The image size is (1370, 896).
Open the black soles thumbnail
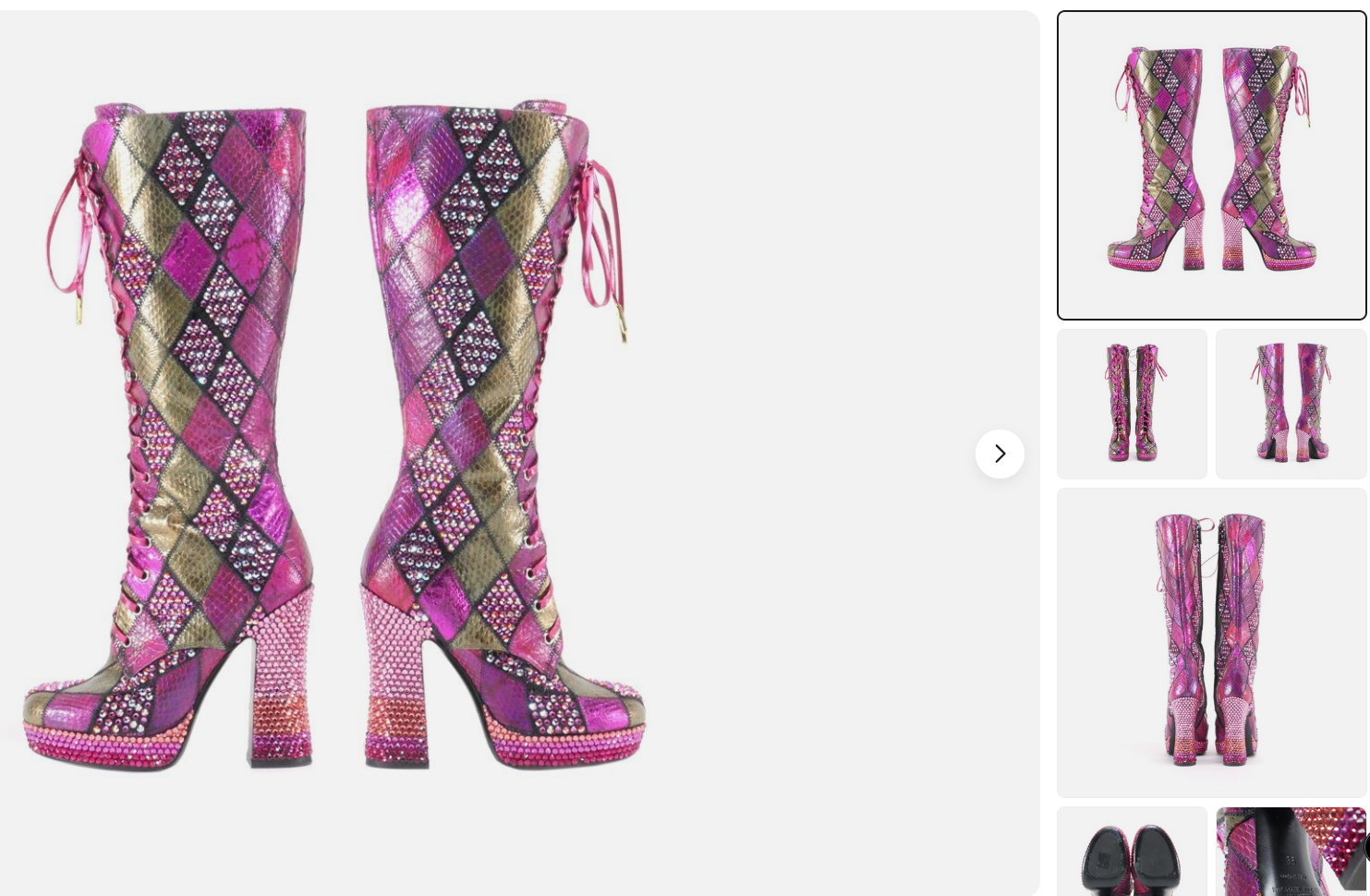coord(1132,851)
